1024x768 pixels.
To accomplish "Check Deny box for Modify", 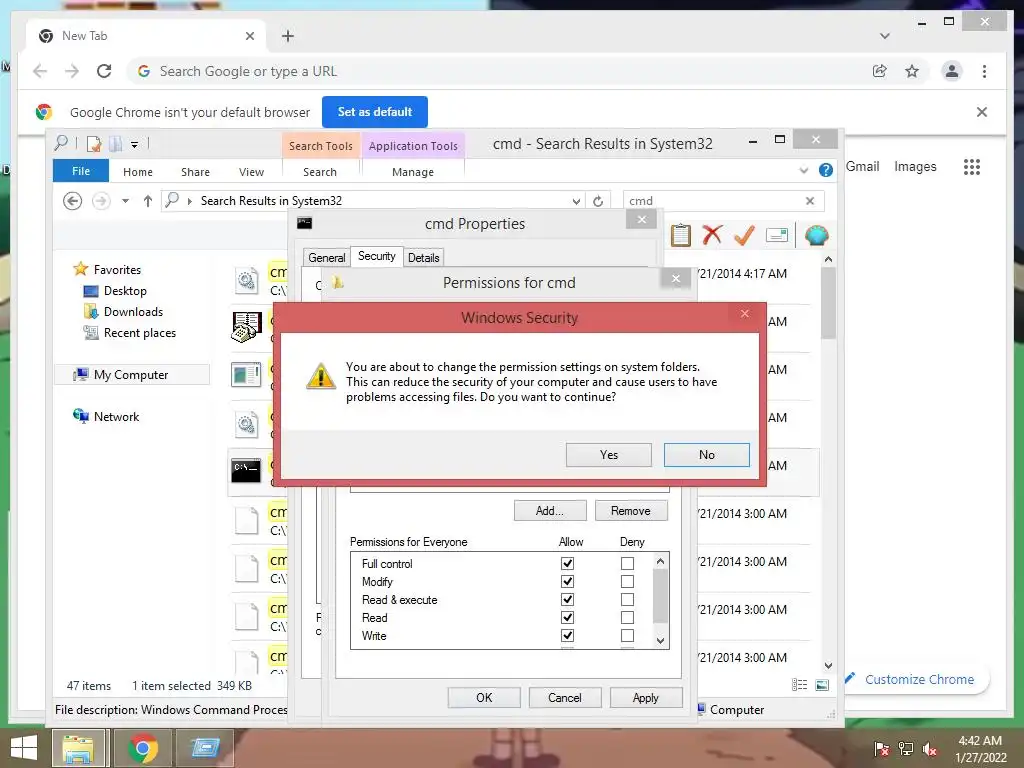I will tap(628, 581).
